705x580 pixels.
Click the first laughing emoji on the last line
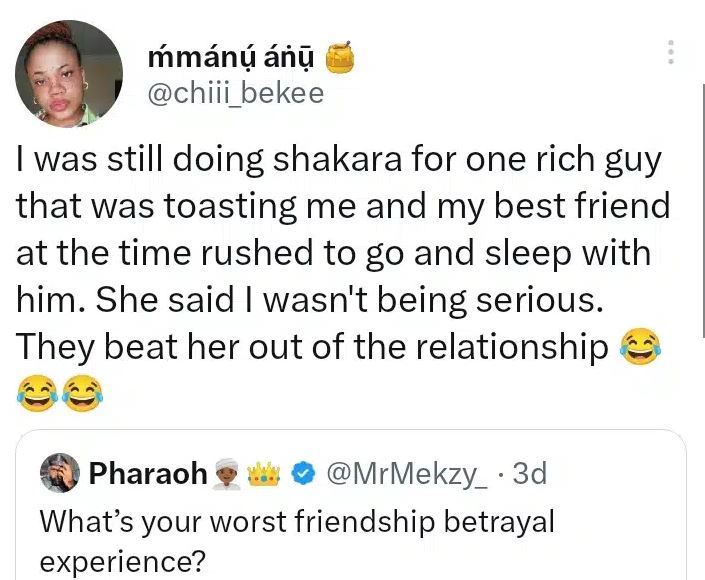tap(37, 393)
